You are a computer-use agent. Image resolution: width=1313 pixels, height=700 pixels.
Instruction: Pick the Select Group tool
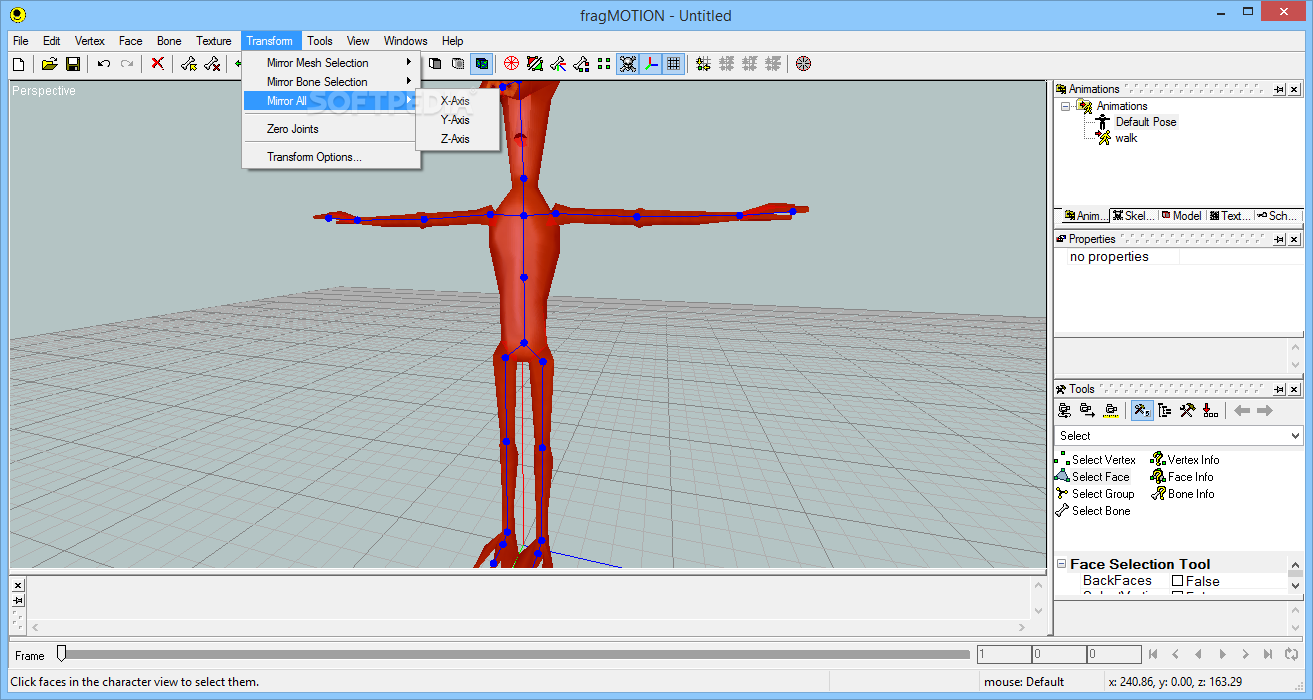[1102, 494]
